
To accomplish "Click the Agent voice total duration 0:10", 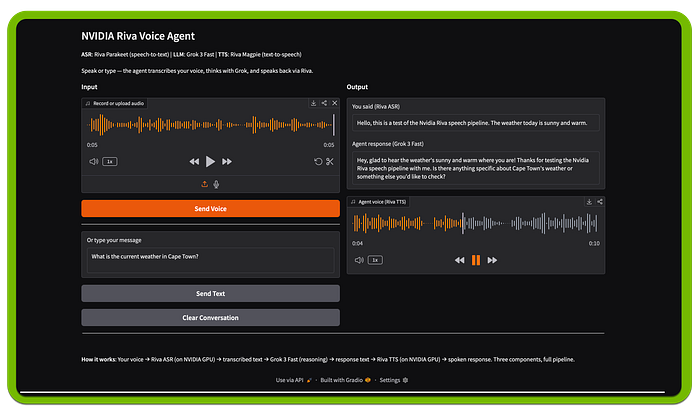I will click(594, 243).
